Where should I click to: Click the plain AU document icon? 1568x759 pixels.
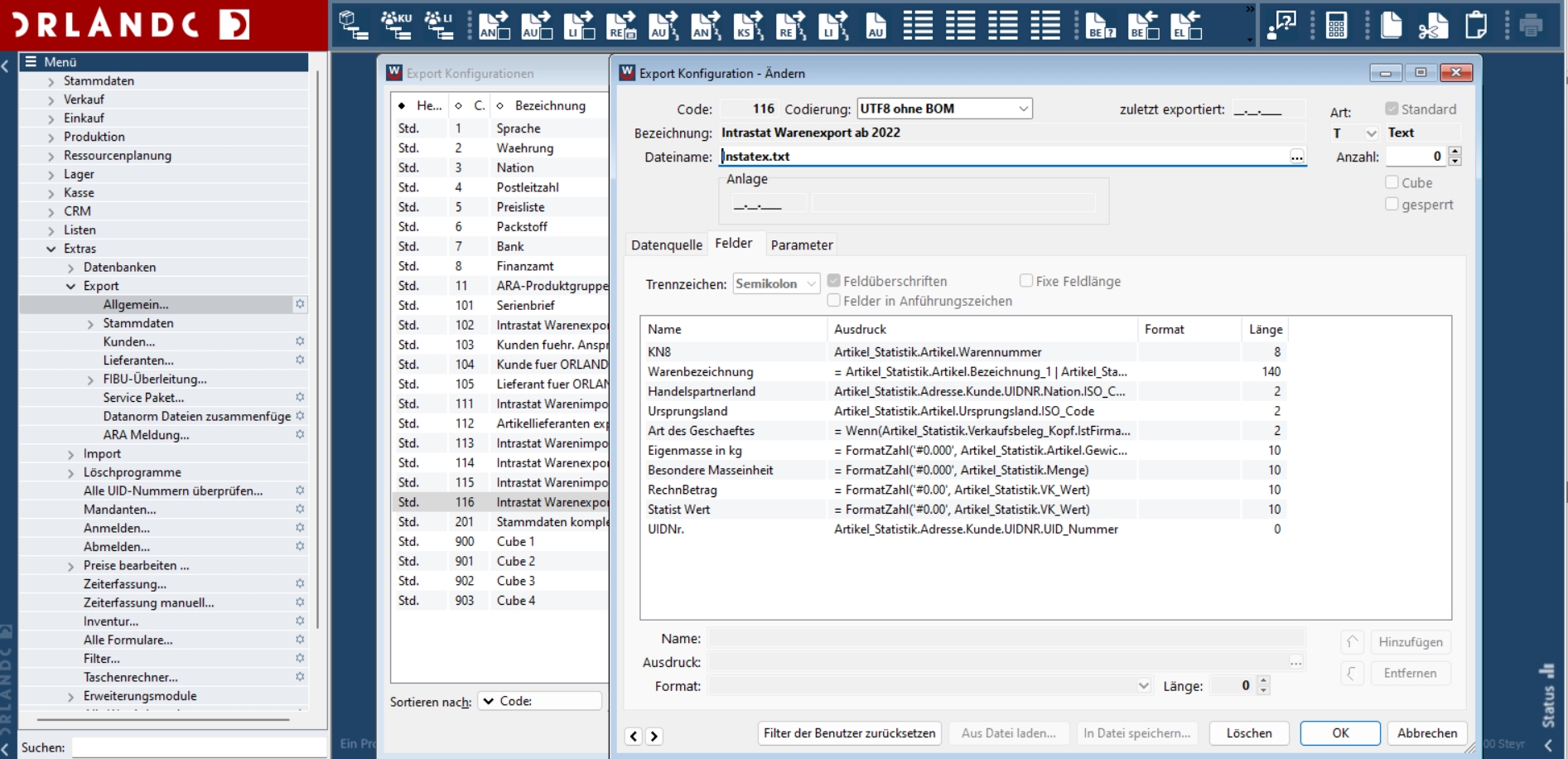click(876, 26)
